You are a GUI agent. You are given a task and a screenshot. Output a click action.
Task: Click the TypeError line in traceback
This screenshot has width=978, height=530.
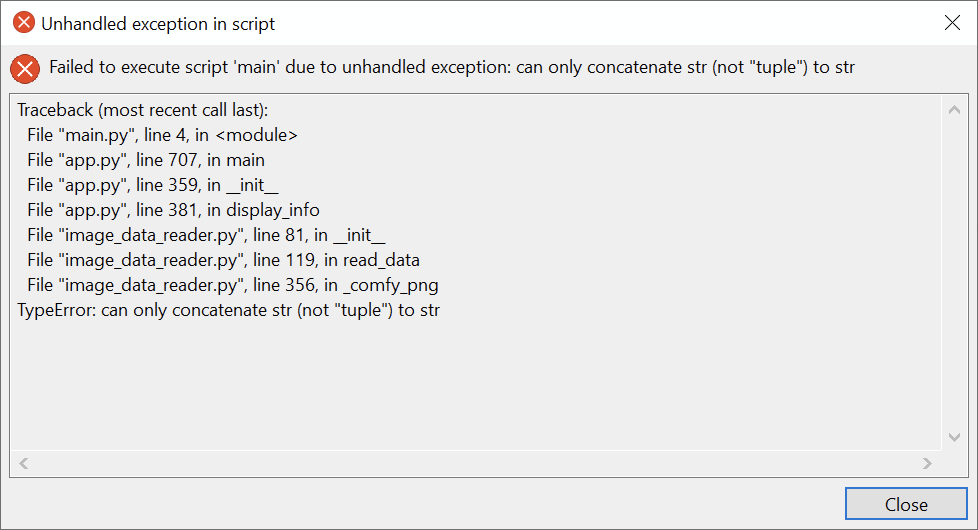pos(228,310)
